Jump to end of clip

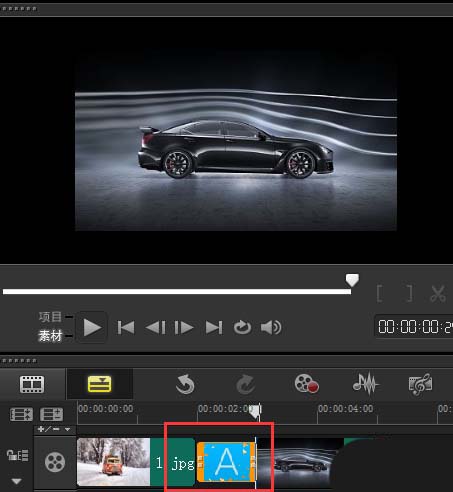coord(214,327)
